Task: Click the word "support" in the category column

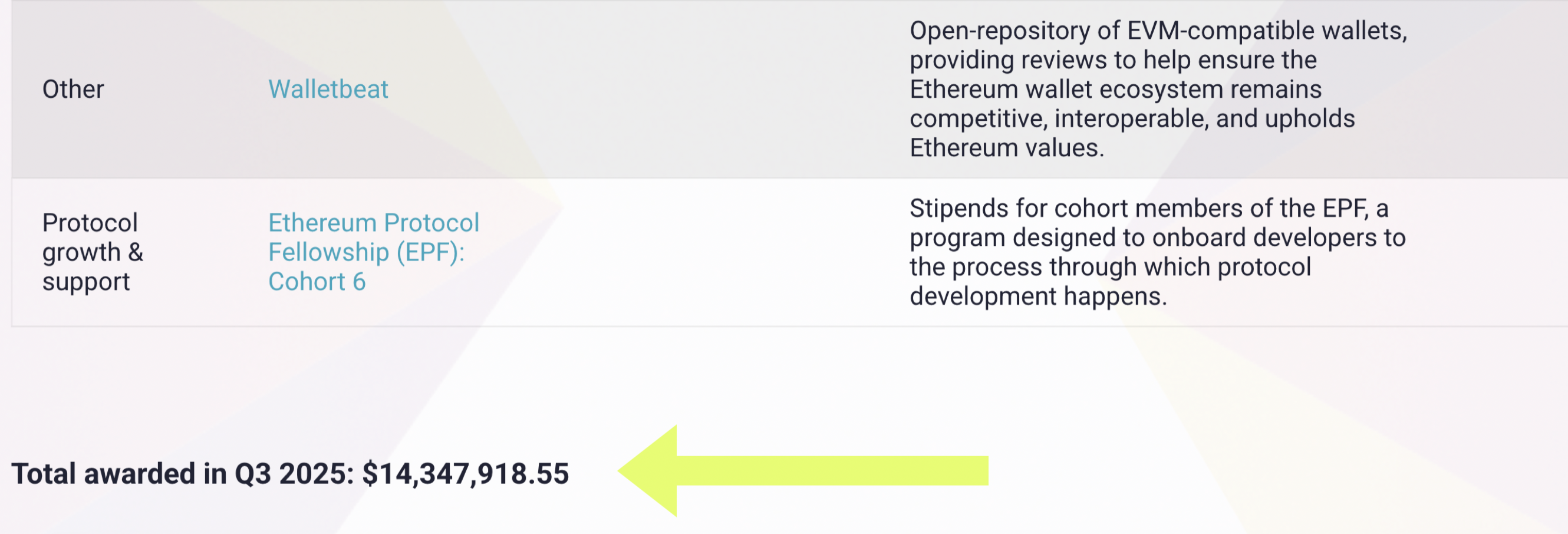Action: [x=86, y=281]
